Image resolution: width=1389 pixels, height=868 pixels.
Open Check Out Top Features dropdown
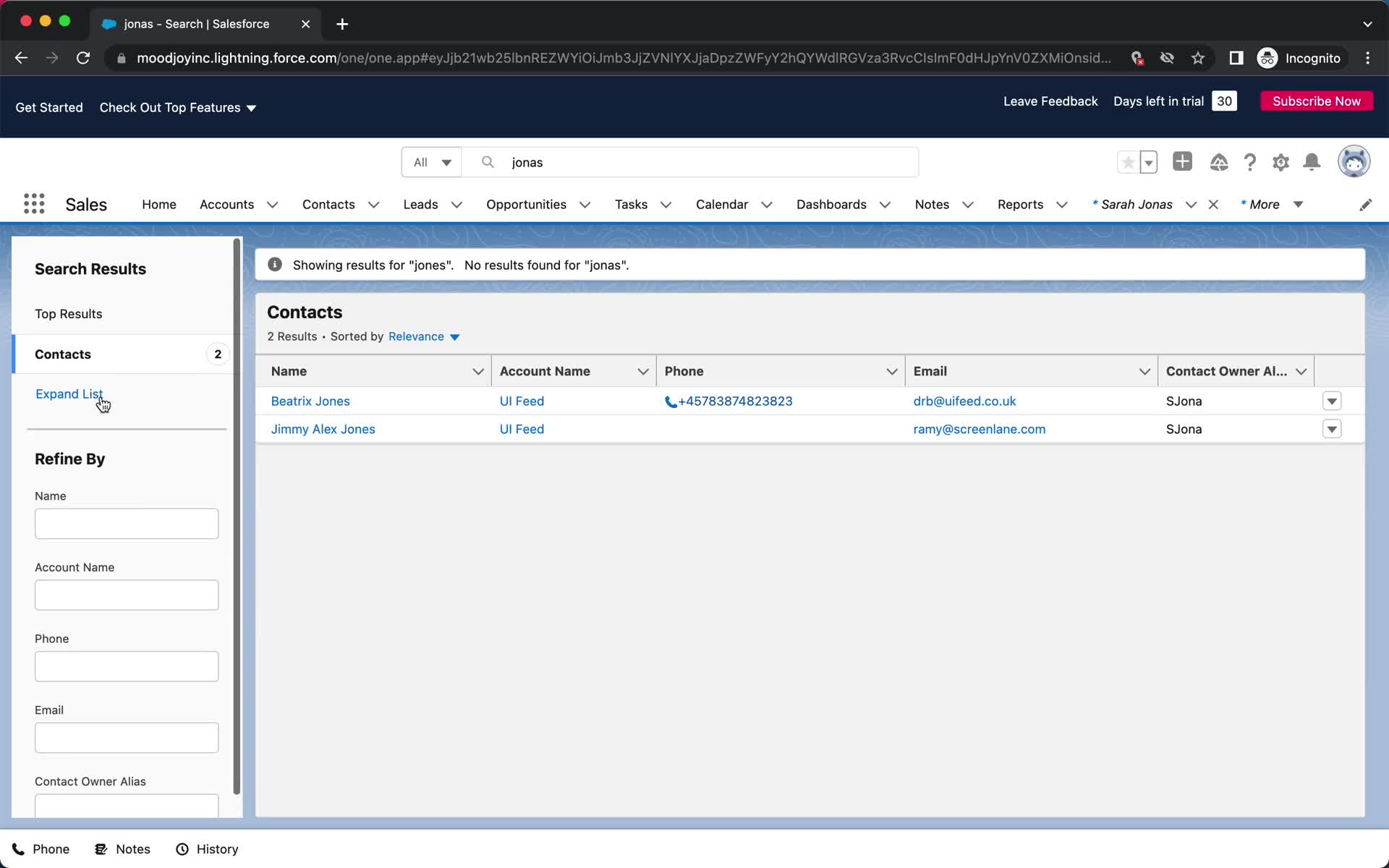click(178, 107)
